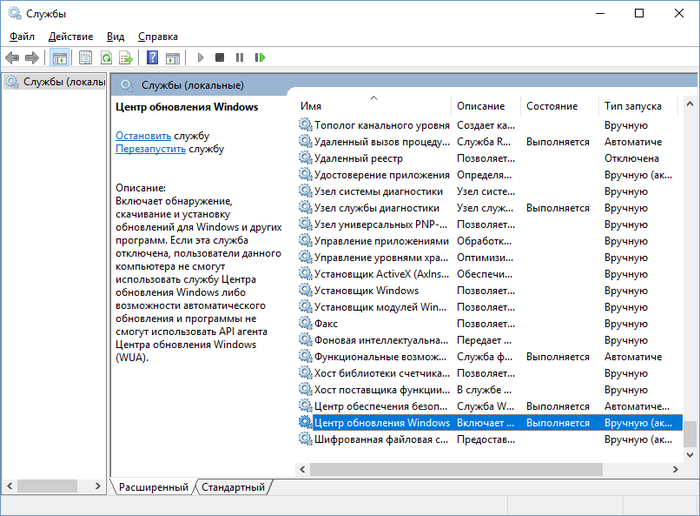Click the Forward arrow in the toolbar

pos(32,58)
